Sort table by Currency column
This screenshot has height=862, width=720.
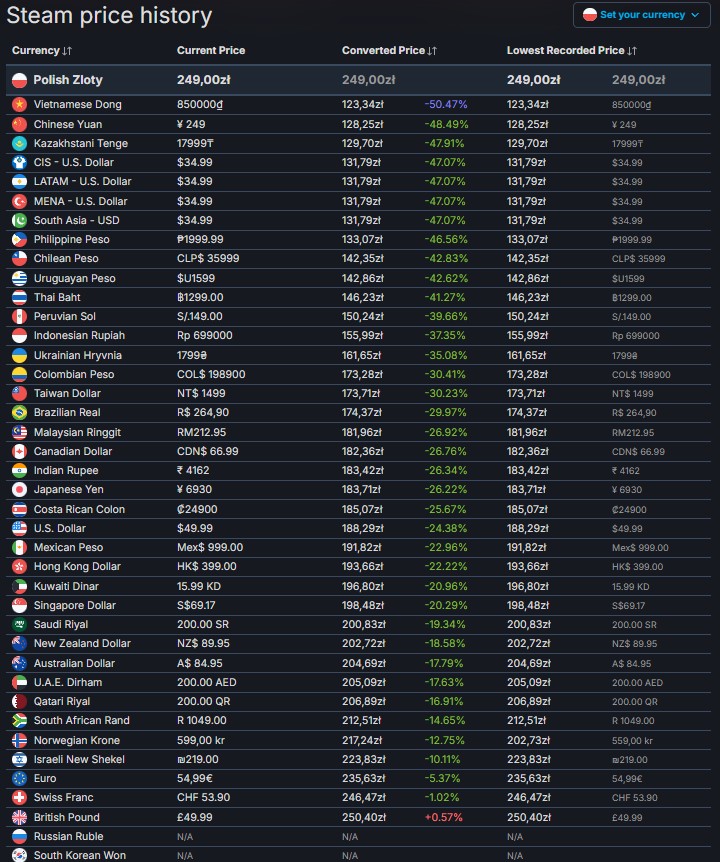tap(41, 50)
